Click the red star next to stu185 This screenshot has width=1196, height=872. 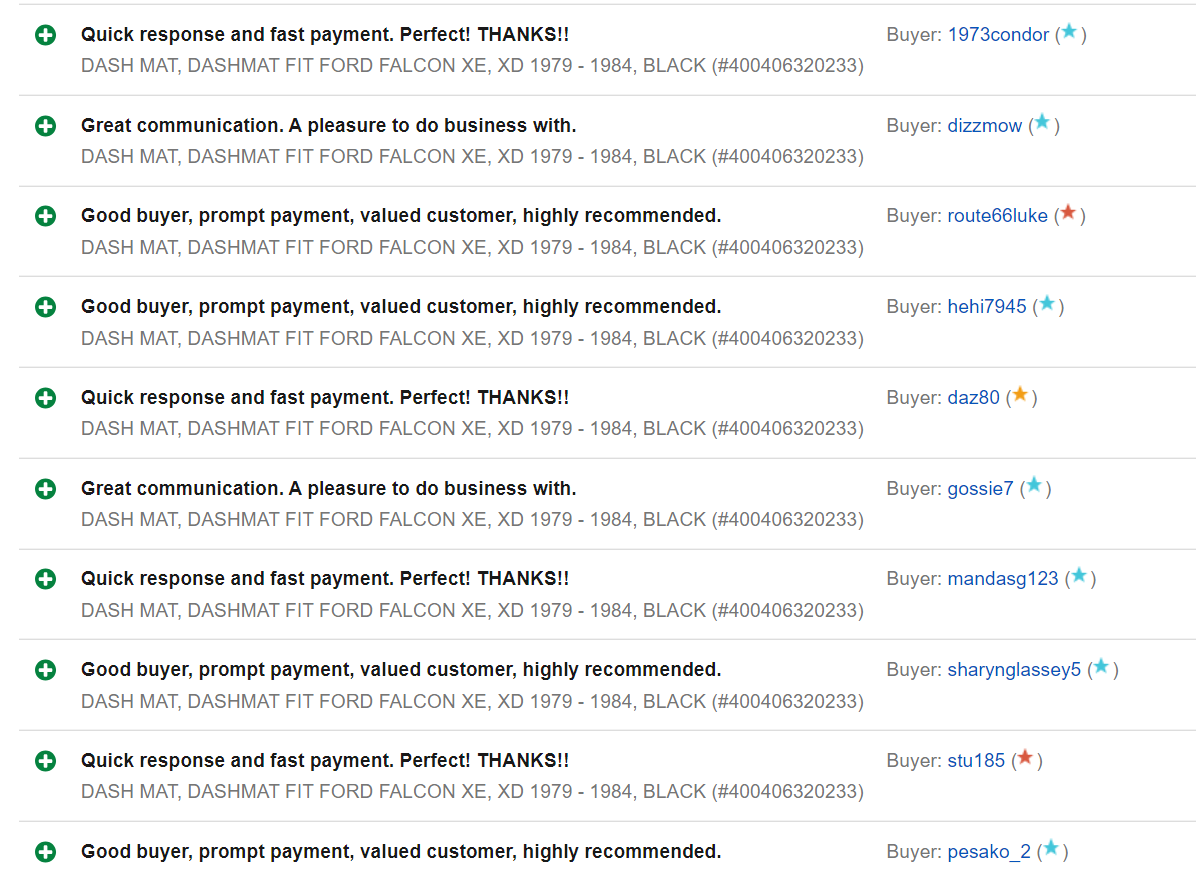pyautogui.click(x=1026, y=758)
